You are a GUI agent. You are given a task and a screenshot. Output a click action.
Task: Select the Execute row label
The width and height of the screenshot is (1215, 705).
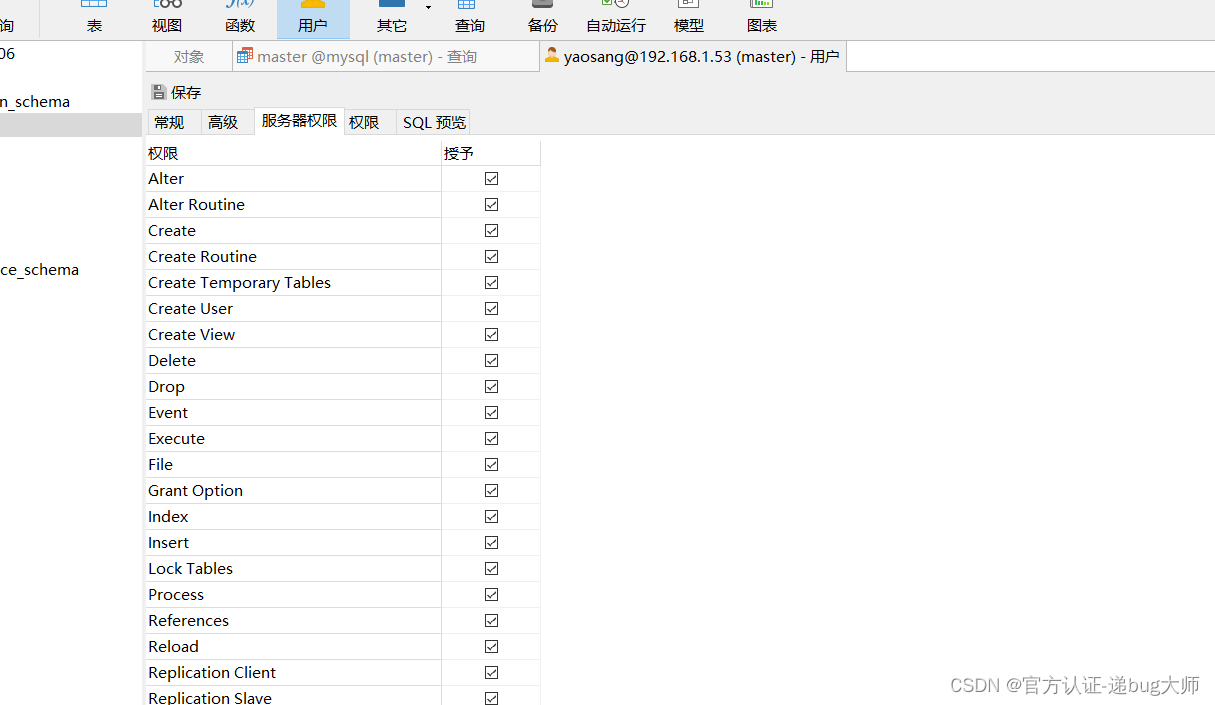tap(176, 439)
